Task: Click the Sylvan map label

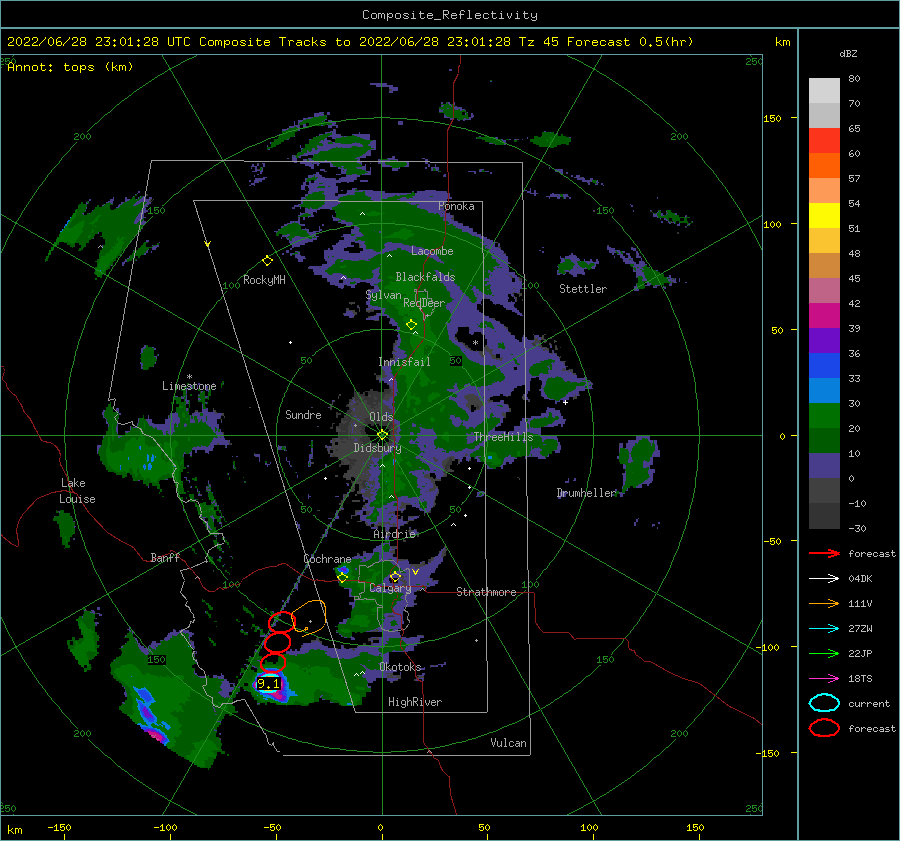Action: tap(383, 295)
